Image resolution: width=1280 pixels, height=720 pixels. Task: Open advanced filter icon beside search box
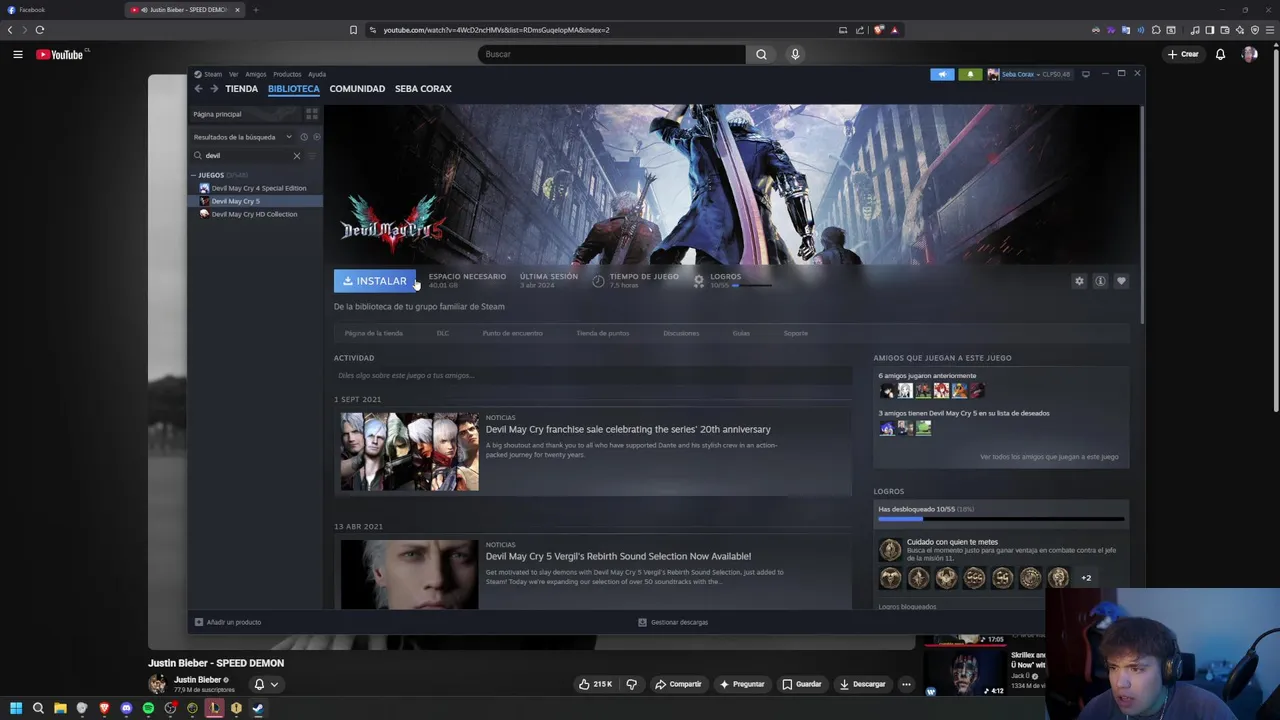(x=312, y=156)
